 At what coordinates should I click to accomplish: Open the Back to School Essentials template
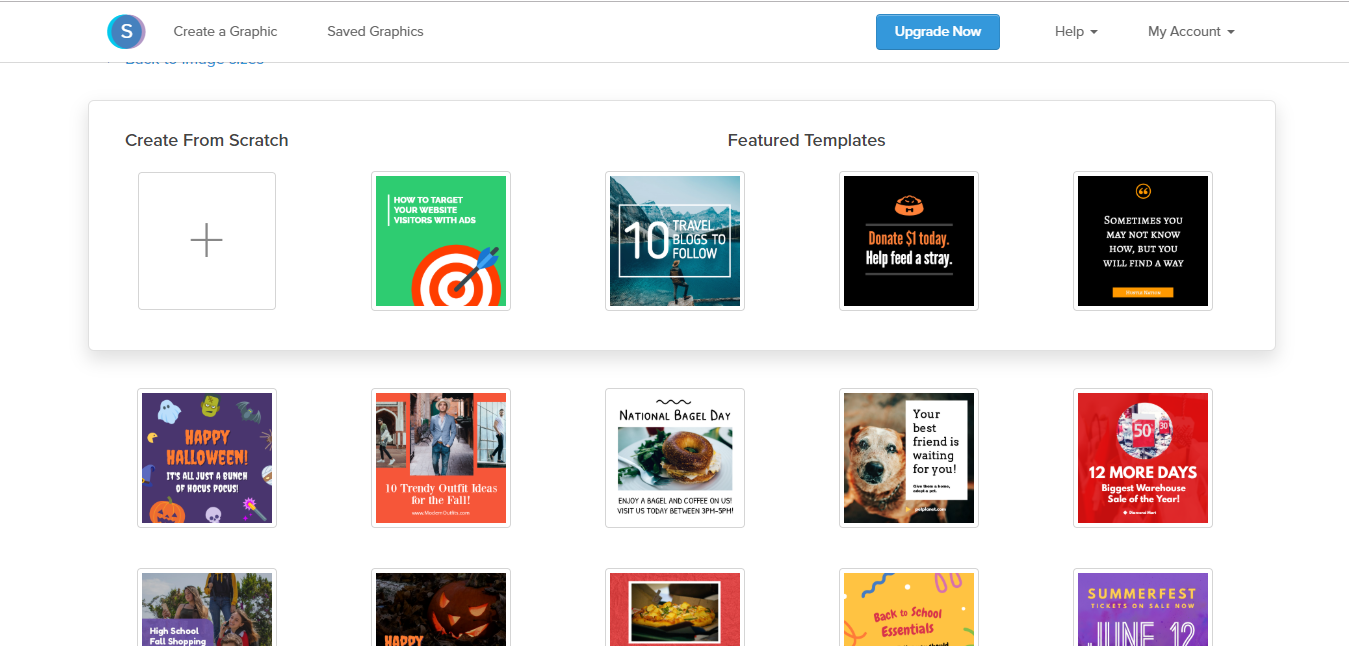(x=909, y=607)
